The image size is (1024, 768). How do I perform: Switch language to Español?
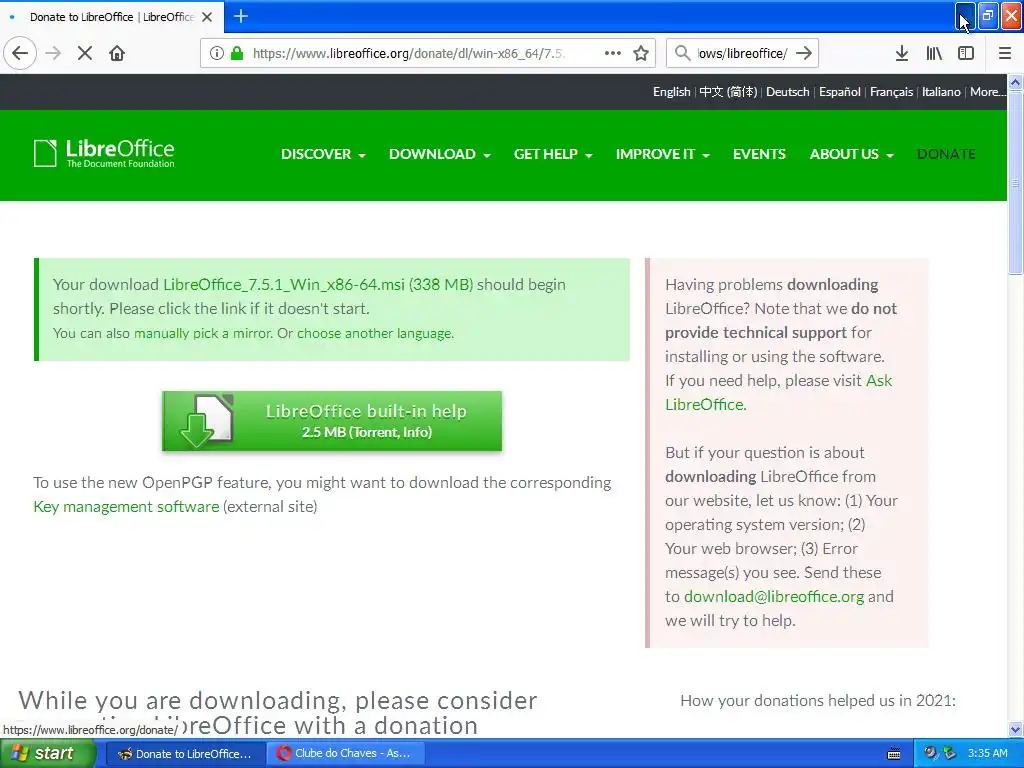(840, 92)
